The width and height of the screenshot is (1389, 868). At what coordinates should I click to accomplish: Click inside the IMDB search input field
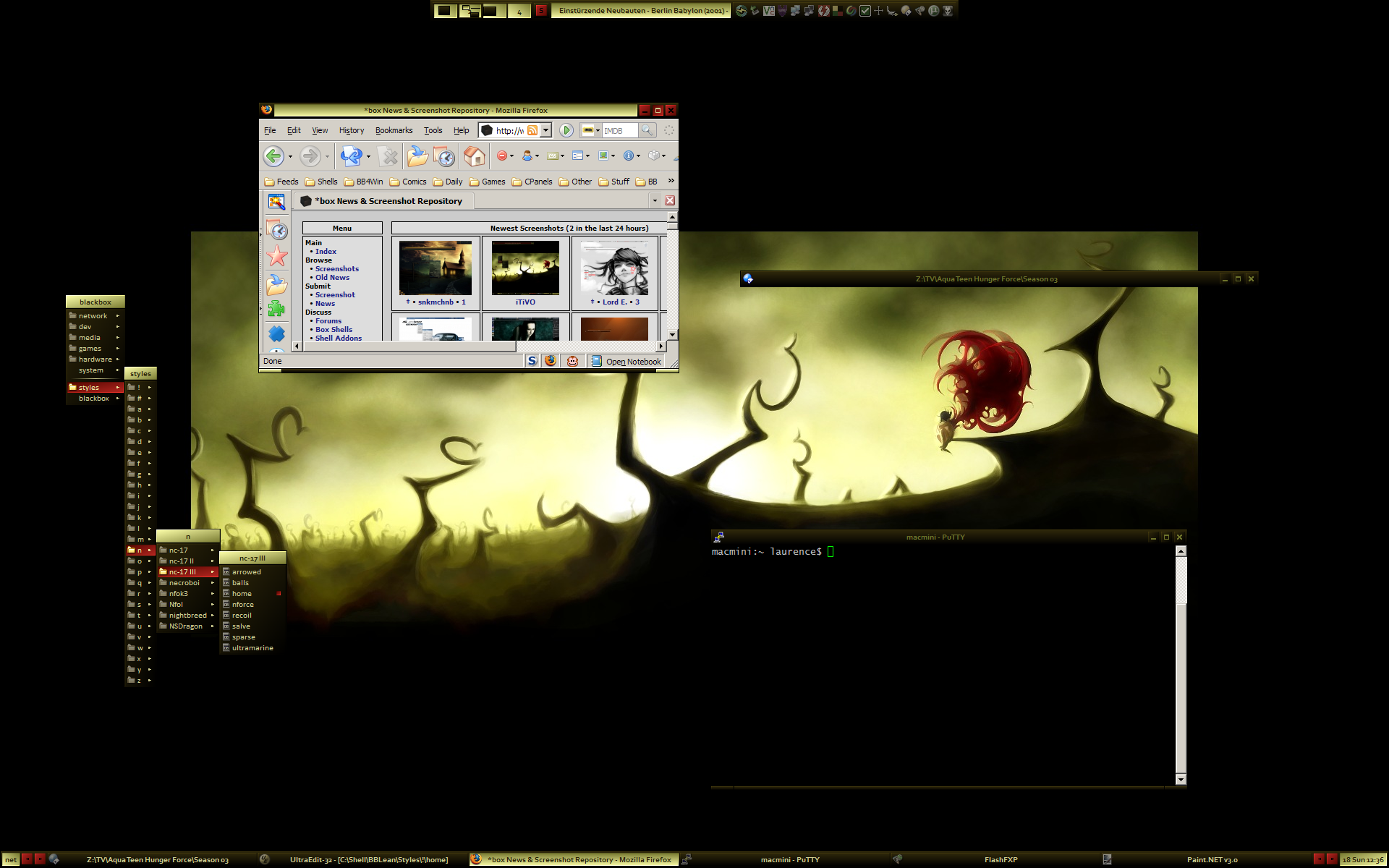(x=619, y=130)
